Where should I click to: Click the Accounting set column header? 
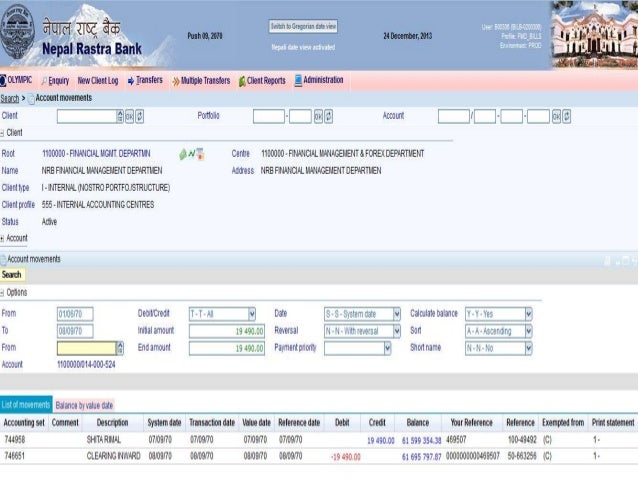(x=24, y=423)
